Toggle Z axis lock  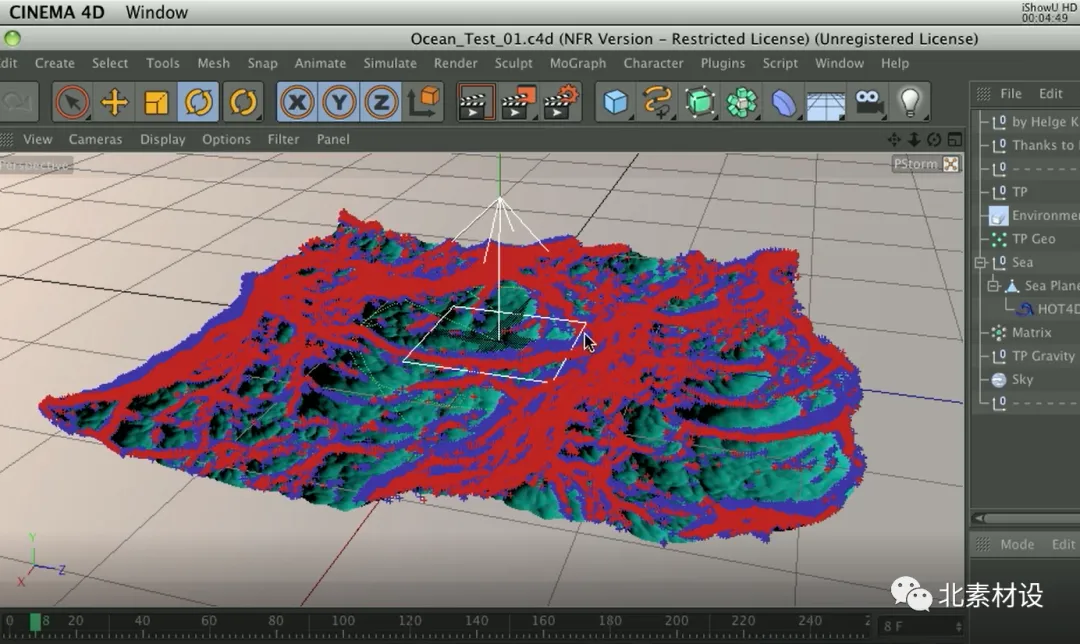click(381, 103)
